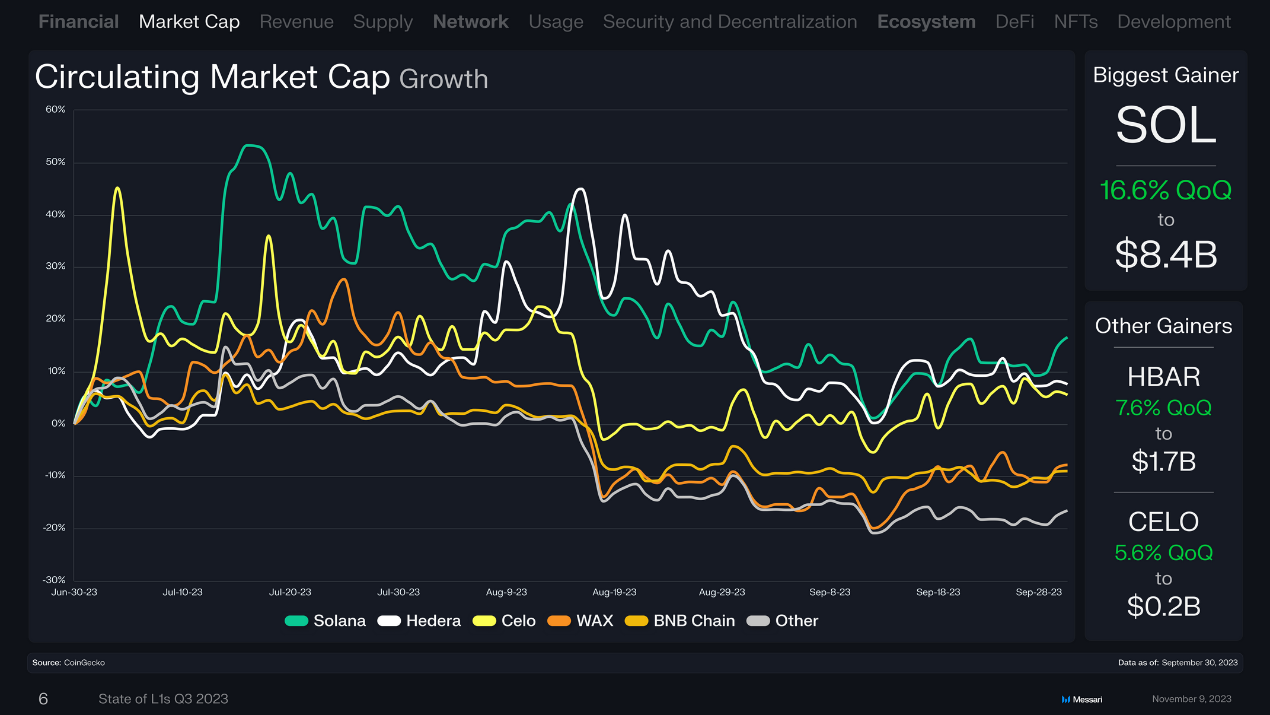Select the Market Cap tab
1270x715 pixels.
(189, 21)
